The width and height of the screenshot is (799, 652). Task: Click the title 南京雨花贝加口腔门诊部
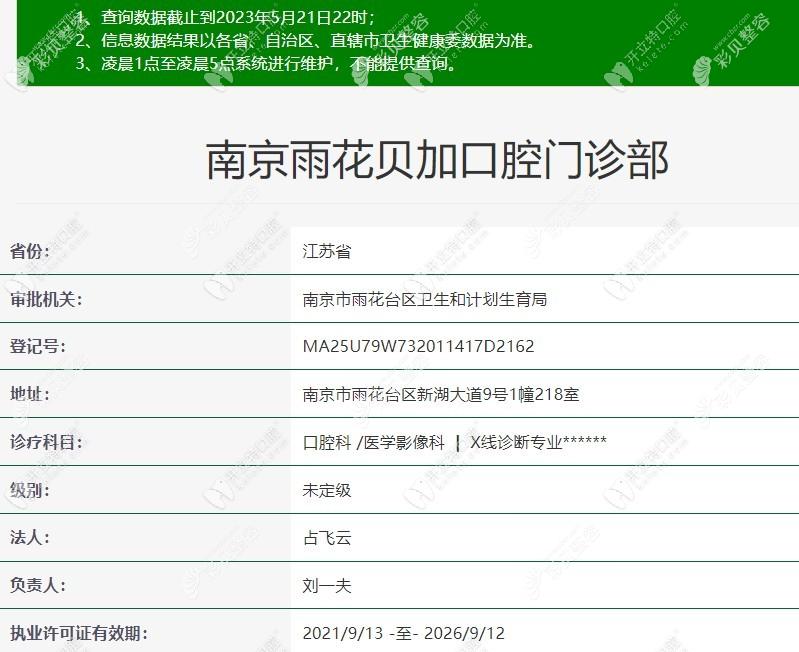point(437,161)
